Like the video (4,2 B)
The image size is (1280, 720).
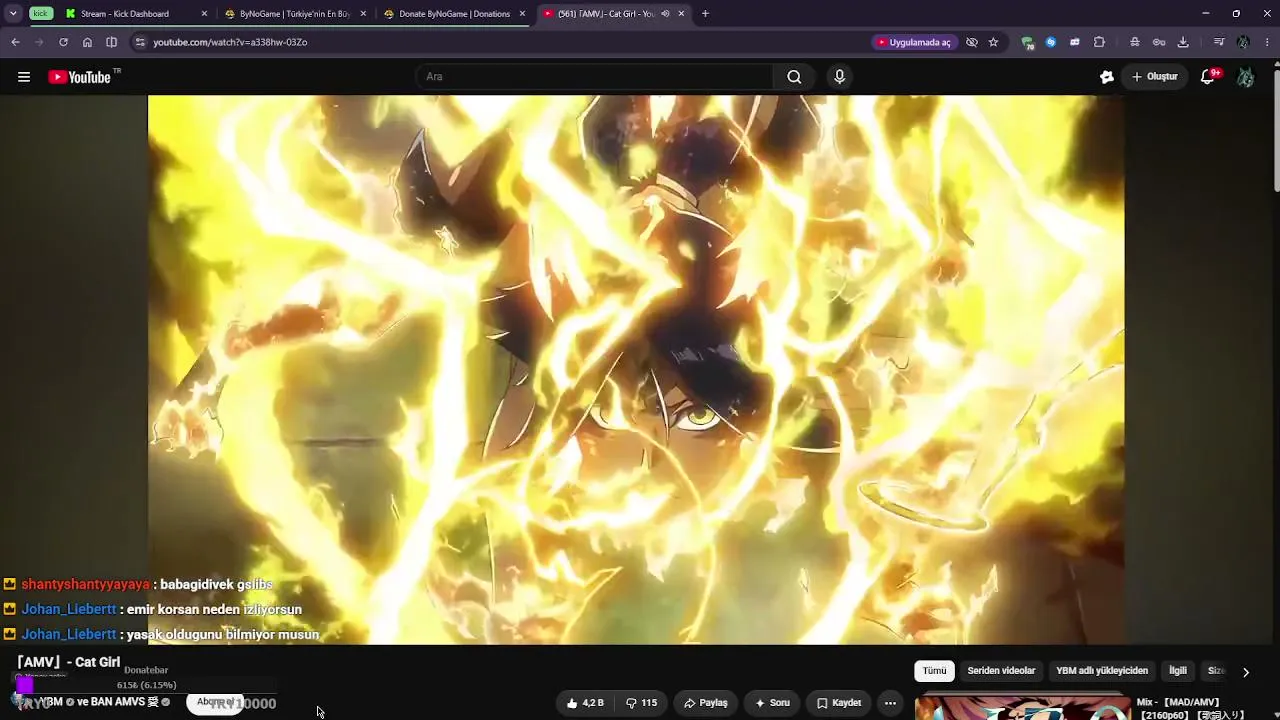(584, 703)
